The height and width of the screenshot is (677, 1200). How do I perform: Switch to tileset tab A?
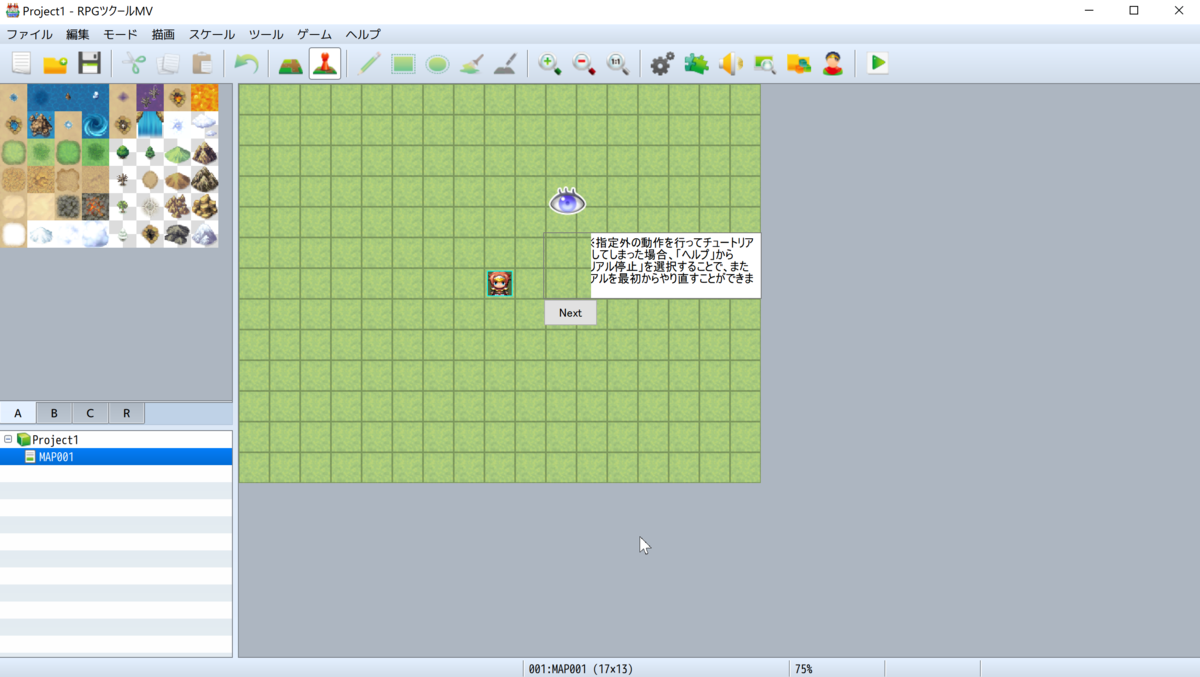pyautogui.click(x=18, y=413)
